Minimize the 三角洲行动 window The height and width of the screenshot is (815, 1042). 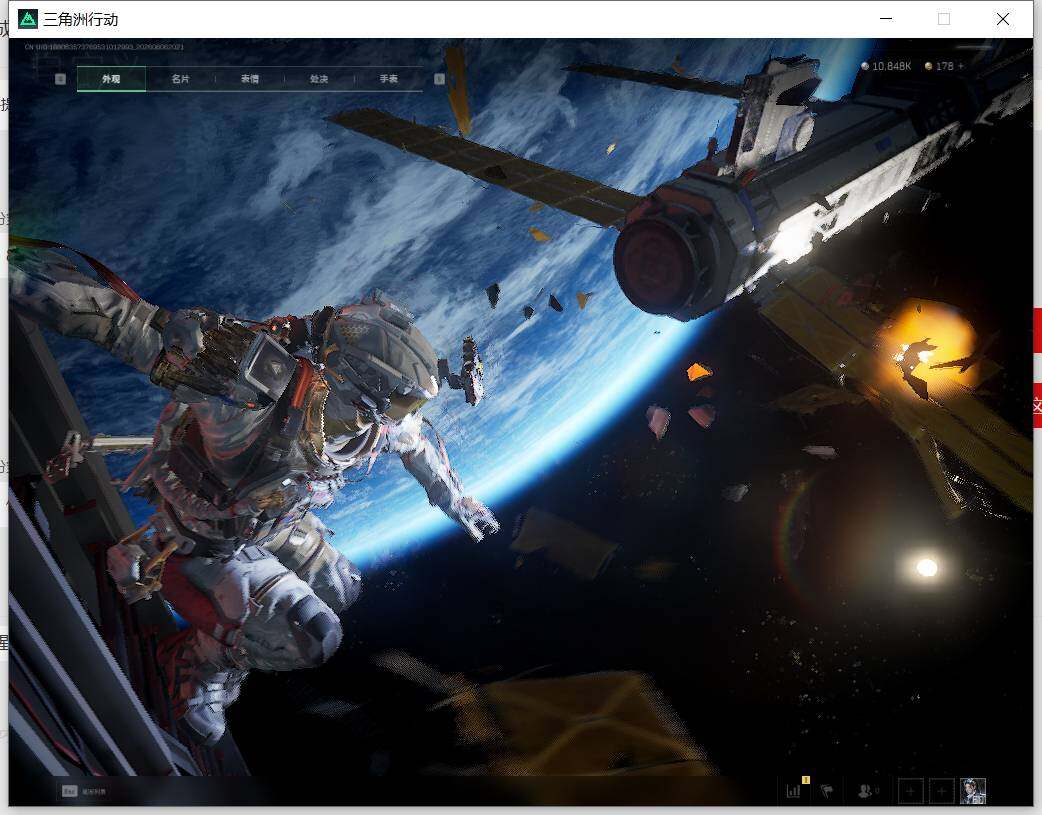tap(886, 19)
